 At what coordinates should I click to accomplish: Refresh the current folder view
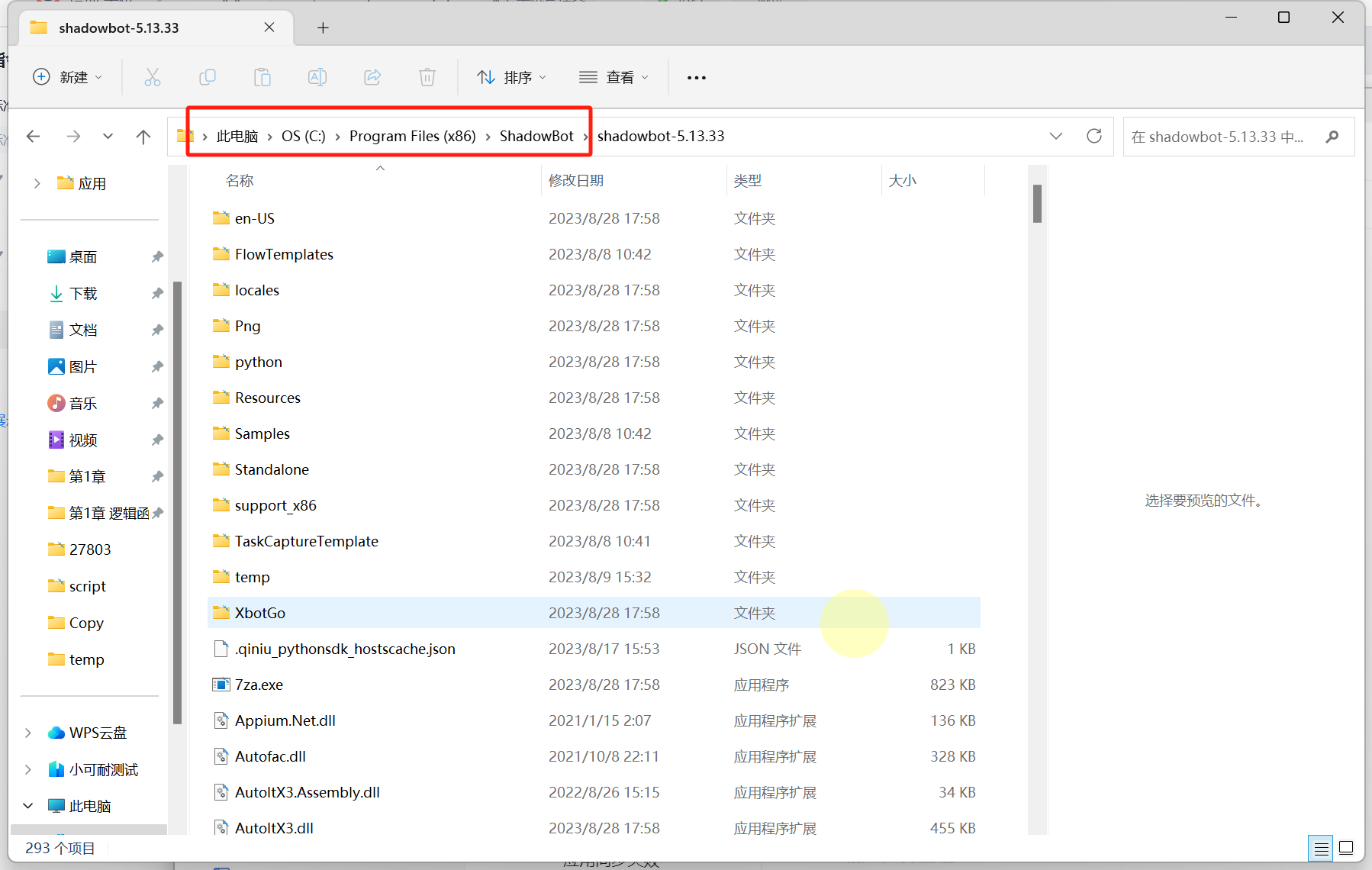tap(1094, 136)
